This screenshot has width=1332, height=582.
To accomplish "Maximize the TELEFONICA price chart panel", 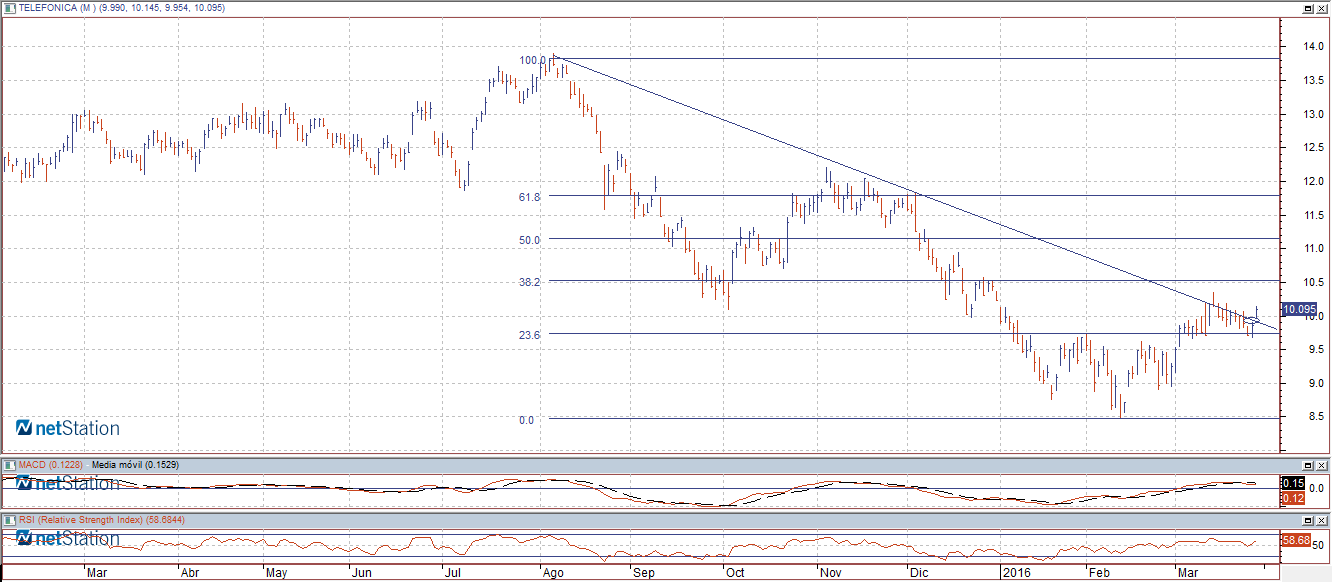I will (1307, 7).
